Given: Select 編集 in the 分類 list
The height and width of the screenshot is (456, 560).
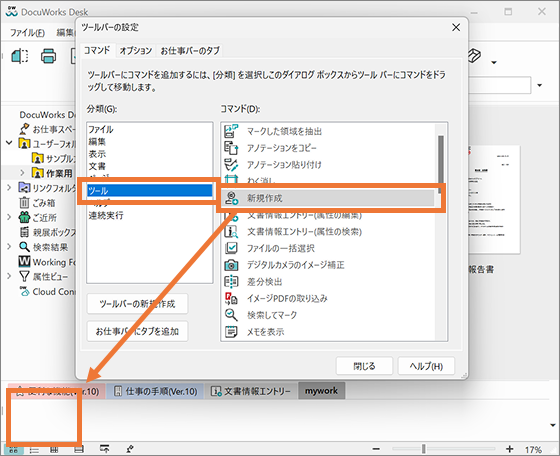Looking at the screenshot, I should click(97, 142).
